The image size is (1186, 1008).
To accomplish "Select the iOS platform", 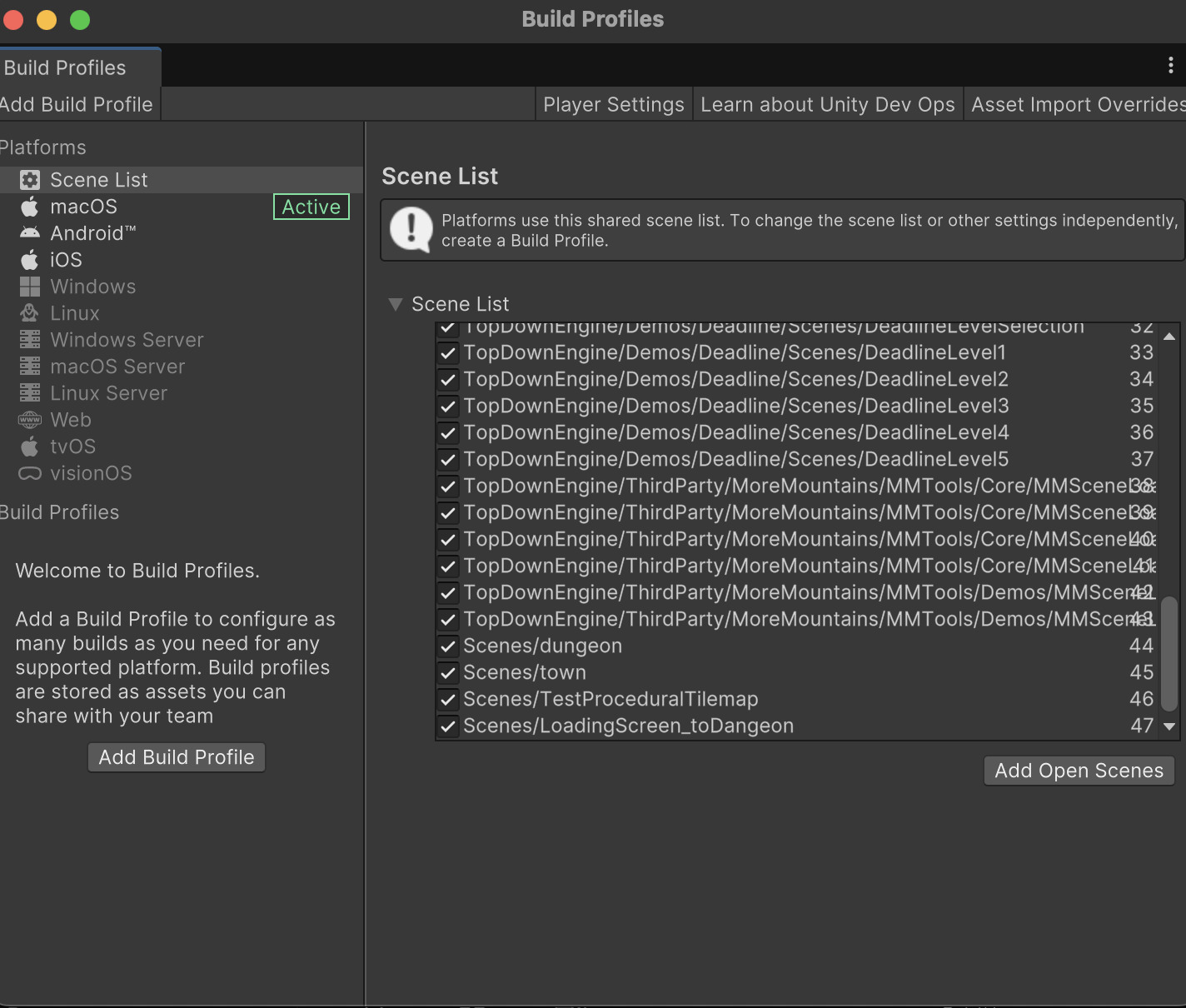I will (x=182, y=260).
